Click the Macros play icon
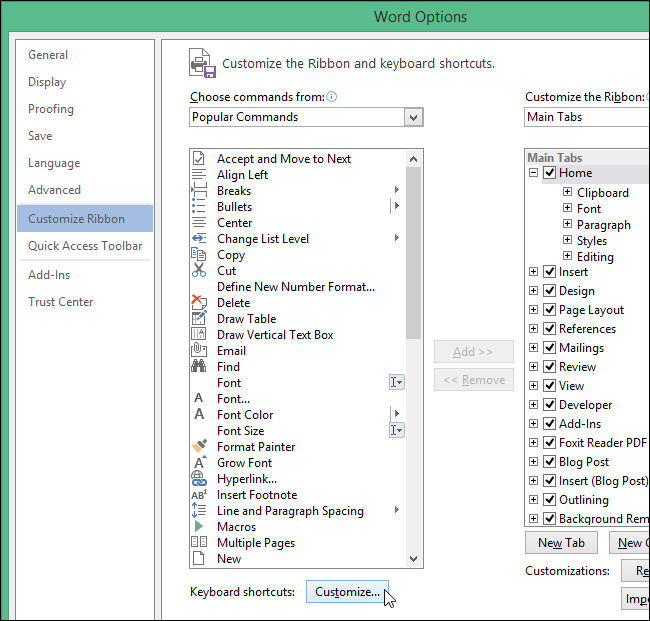 point(198,526)
